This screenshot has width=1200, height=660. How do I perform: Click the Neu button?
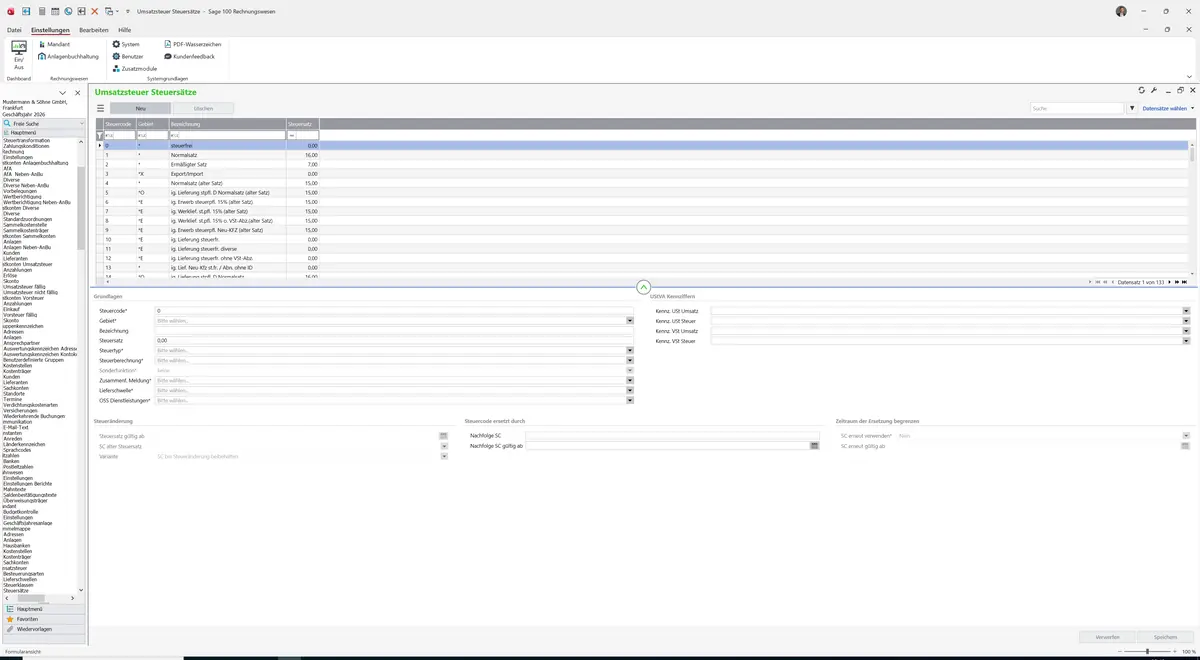pos(140,108)
